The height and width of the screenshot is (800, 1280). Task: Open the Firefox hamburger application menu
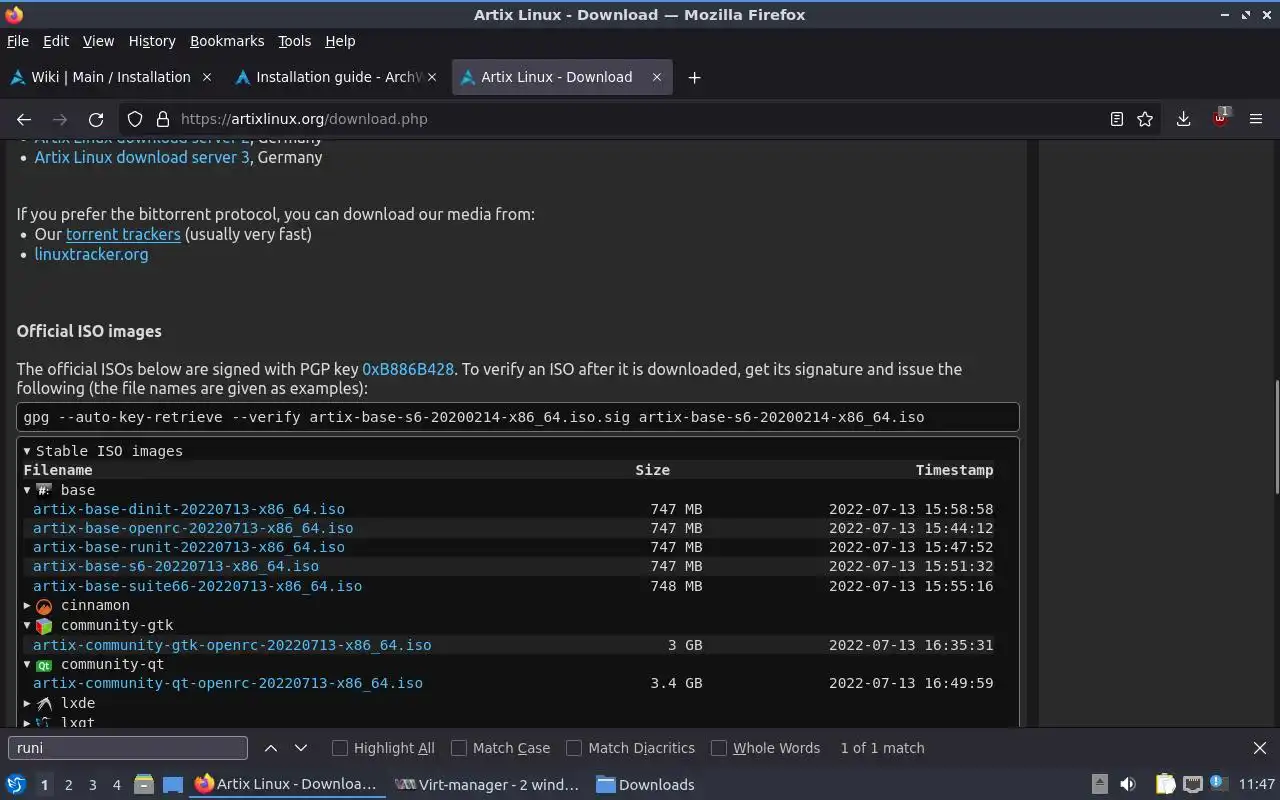tap(1257, 119)
